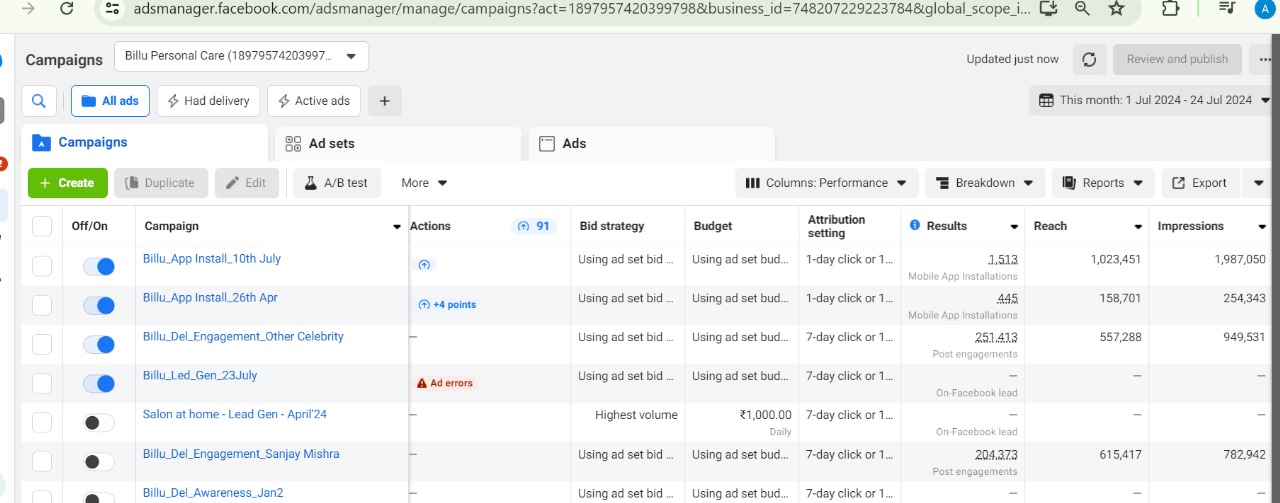Viewport: 1280px width, 503px height.
Task: Click the search magnifier icon
Action: 39,101
